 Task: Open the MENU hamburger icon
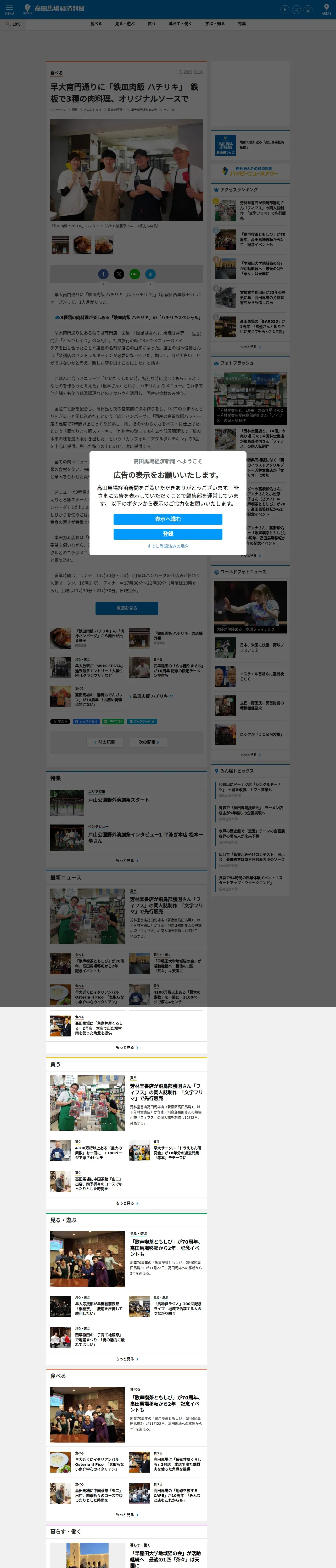[9, 9]
